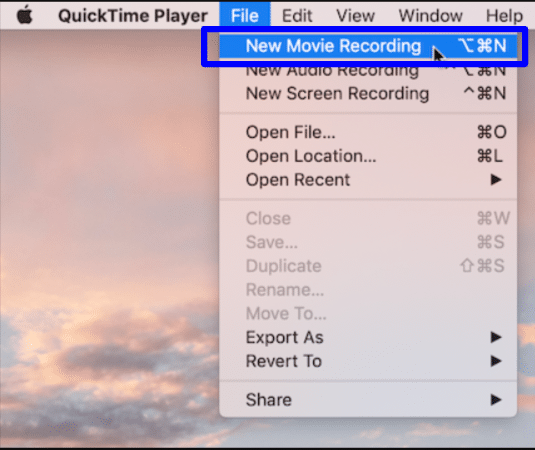The image size is (535, 450).
Task: Click the greyed-out Rename… menu item
Action: point(368,290)
